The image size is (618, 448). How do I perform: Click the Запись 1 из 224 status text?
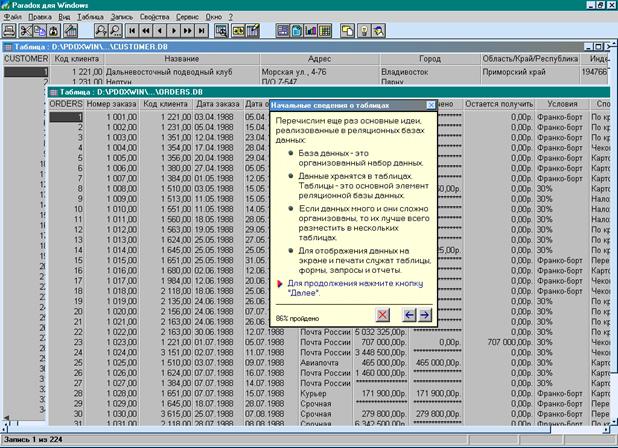[x=33, y=439]
